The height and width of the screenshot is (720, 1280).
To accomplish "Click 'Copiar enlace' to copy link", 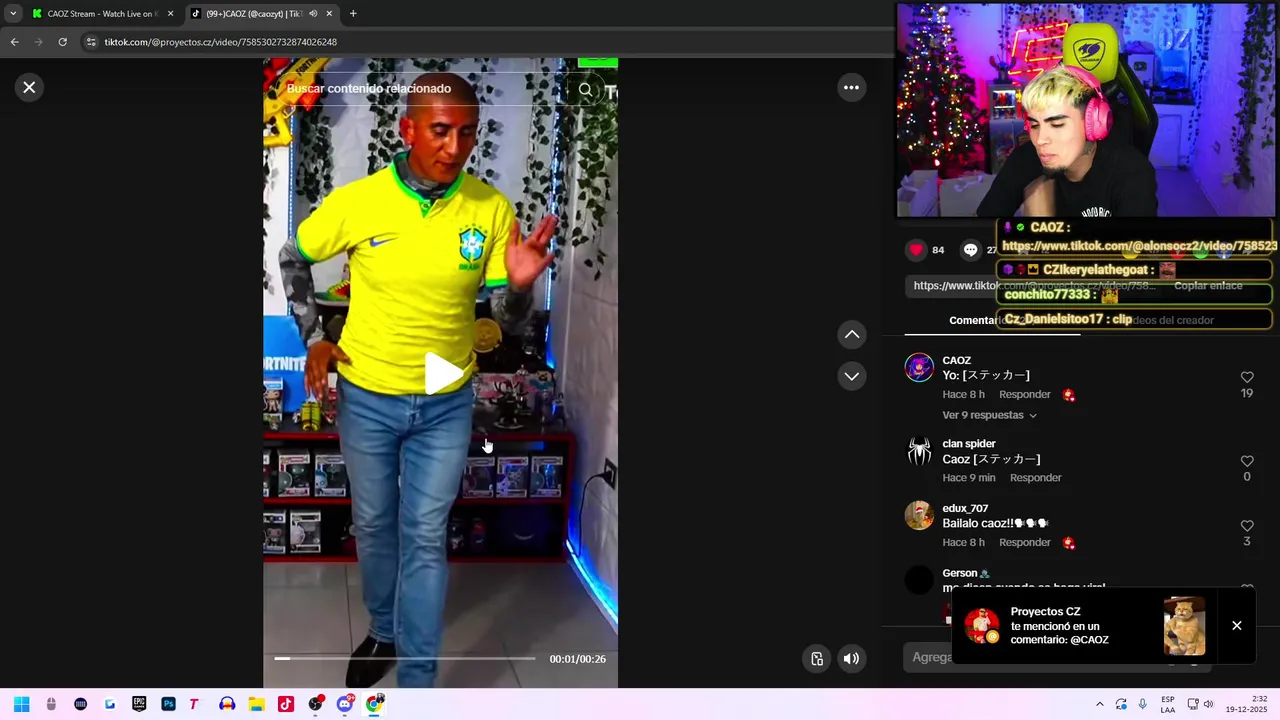I will 1208,285.
